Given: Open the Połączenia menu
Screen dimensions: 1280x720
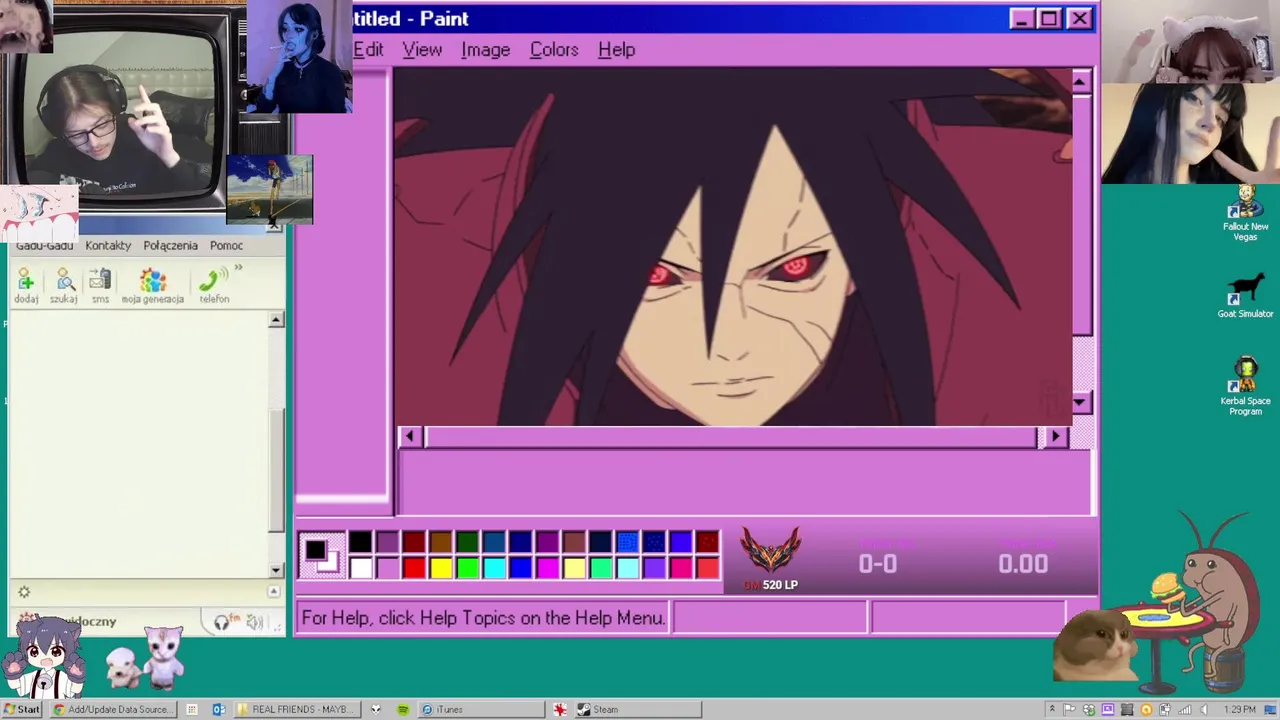Looking at the screenshot, I should pyautogui.click(x=170, y=245).
